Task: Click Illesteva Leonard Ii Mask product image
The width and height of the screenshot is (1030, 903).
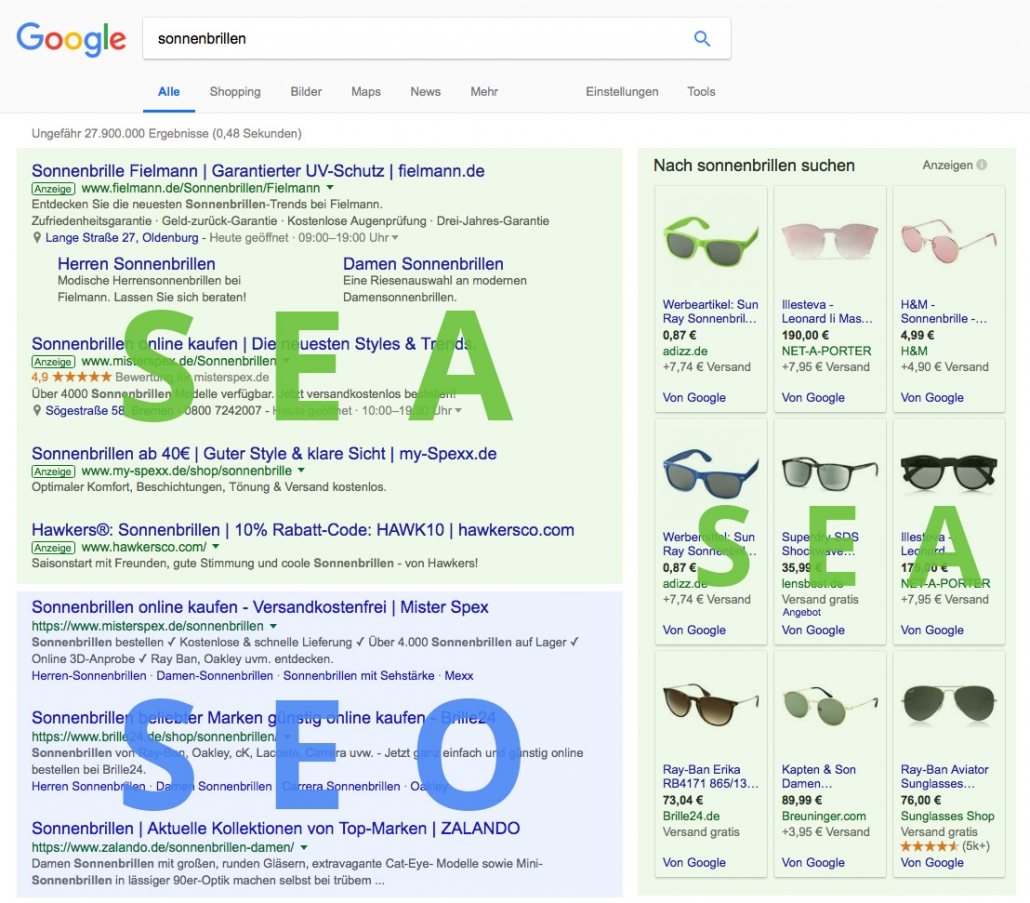Action: [x=830, y=241]
